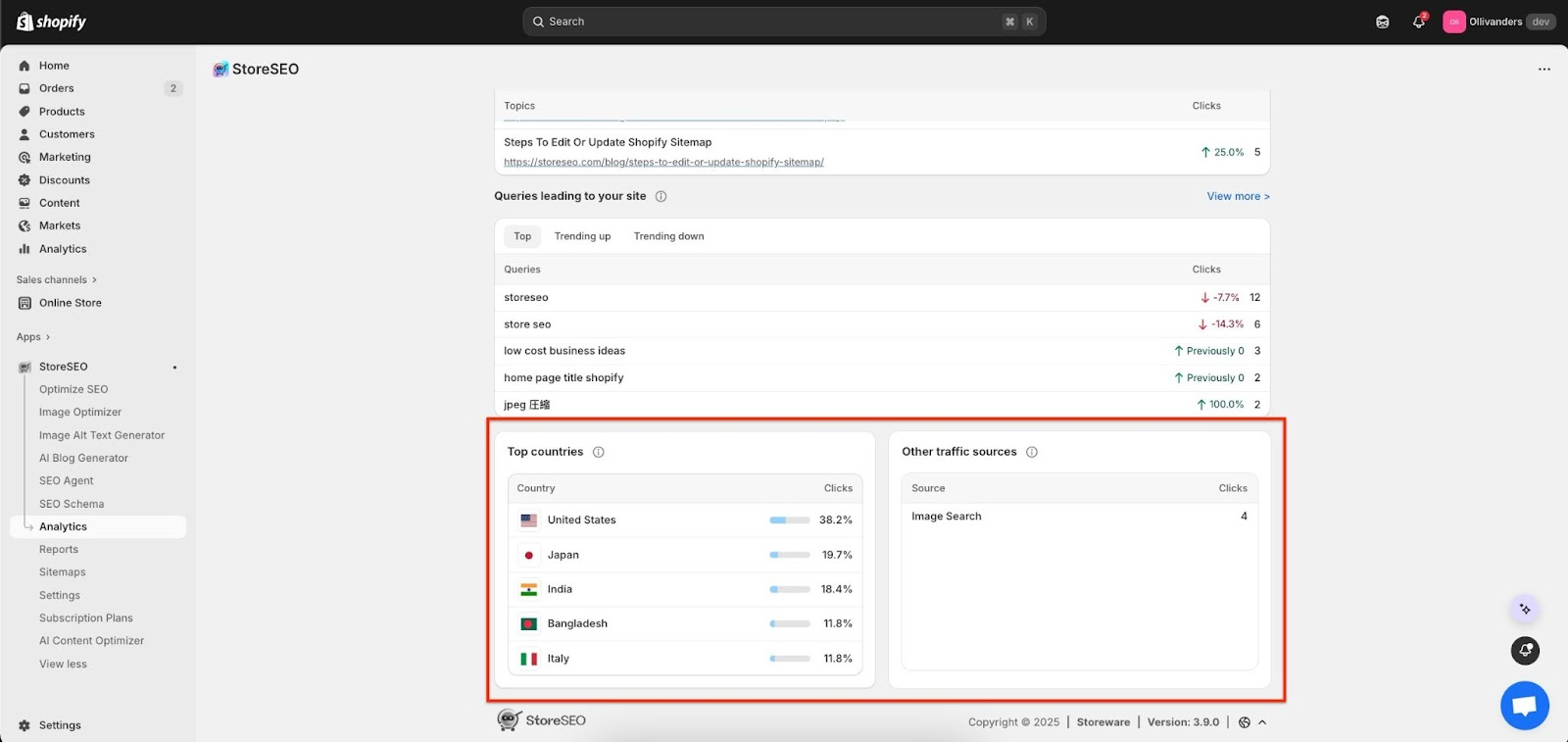Click the Bangladesh country row
Viewport: 1568px width, 742px height.
click(x=685, y=623)
